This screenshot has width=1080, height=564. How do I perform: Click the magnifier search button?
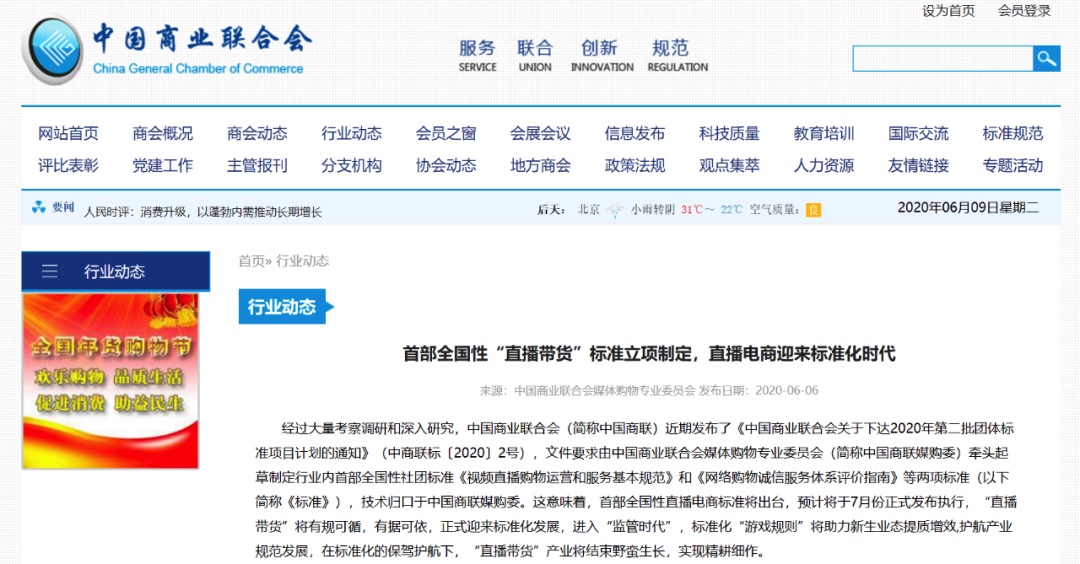click(1046, 58)
